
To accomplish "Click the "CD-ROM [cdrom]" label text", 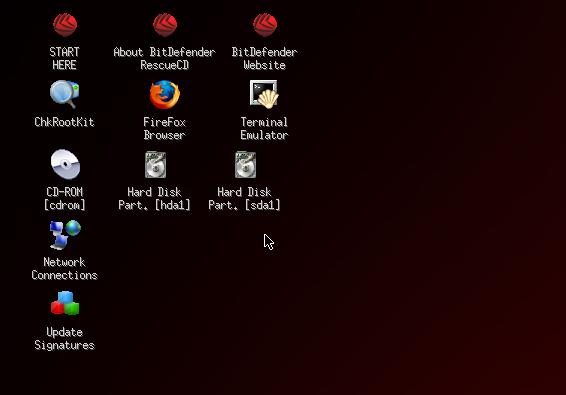I will (x=65, y=199).
